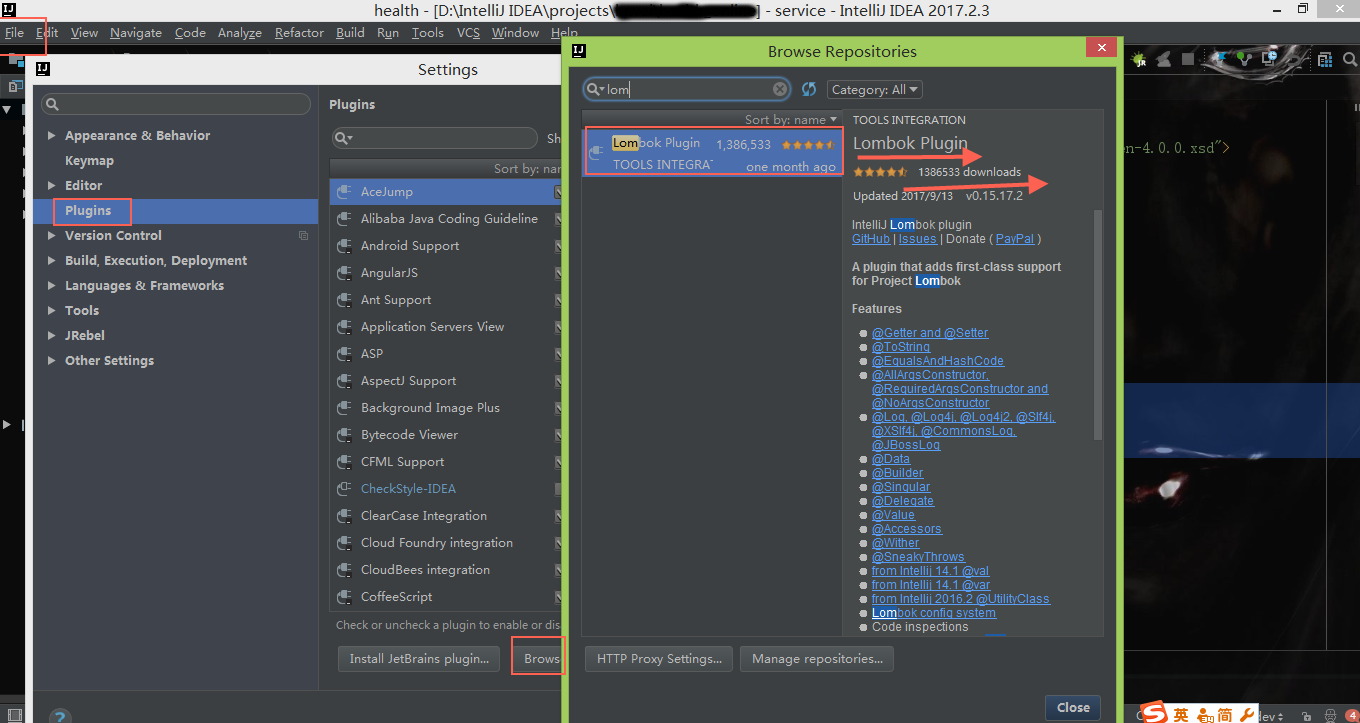Click the refresh icon in Browse Repositories
This screenshot has height=723, width=1360.
(809, 90)
